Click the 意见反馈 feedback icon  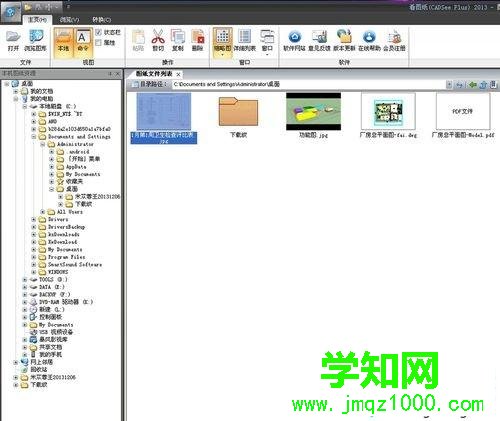319,40
